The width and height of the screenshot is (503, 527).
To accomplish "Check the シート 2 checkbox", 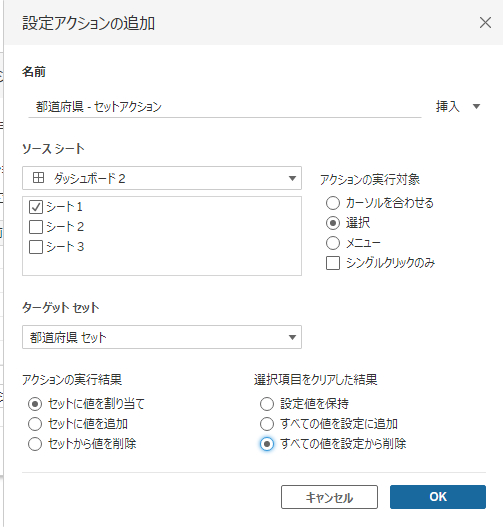I will (x=36, y=227).
